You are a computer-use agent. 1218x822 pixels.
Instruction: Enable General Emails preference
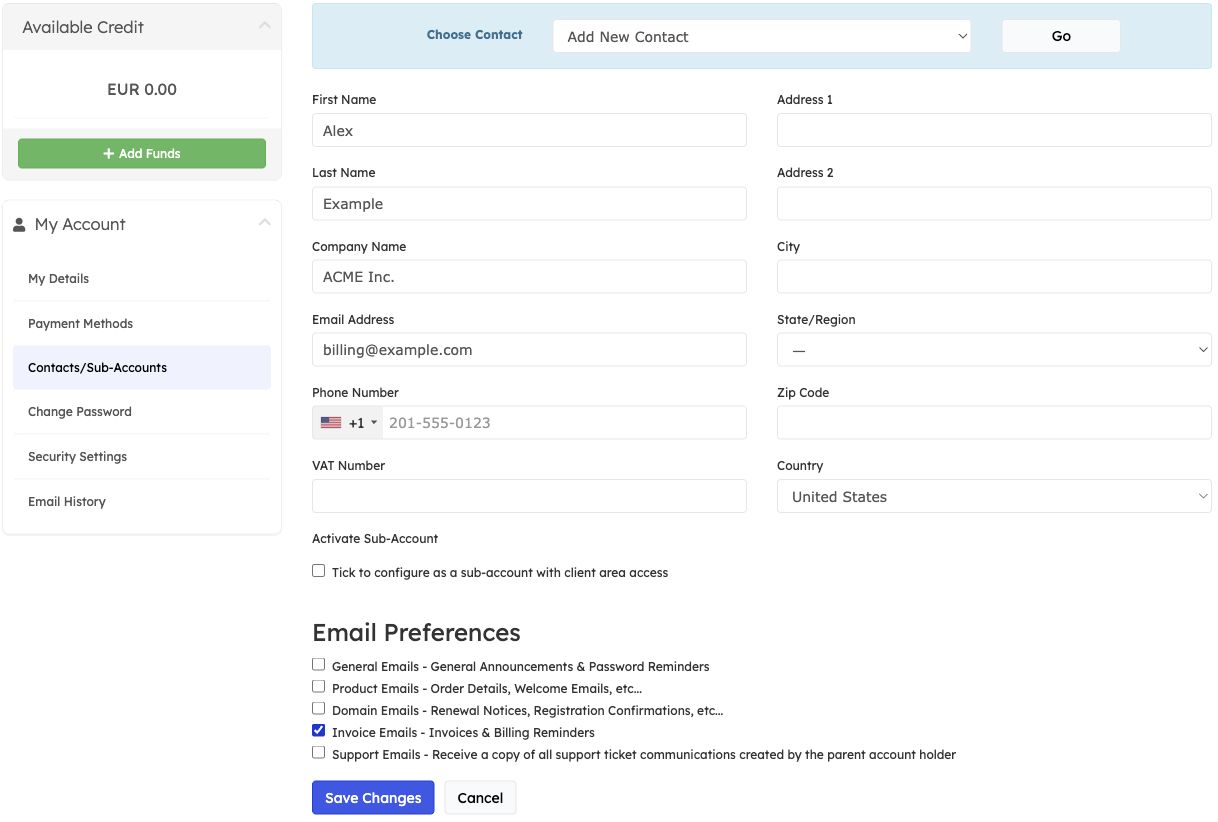pos(319,664)
